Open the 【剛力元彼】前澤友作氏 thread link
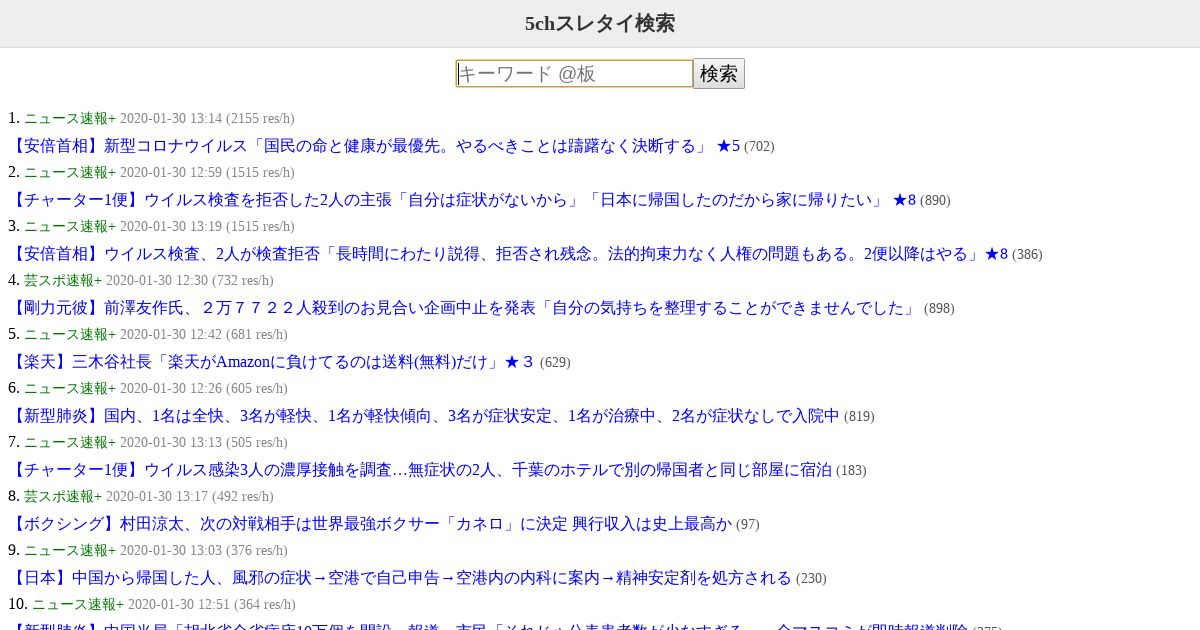This screenshot has width=1200, height=630. tap(464, 308)
